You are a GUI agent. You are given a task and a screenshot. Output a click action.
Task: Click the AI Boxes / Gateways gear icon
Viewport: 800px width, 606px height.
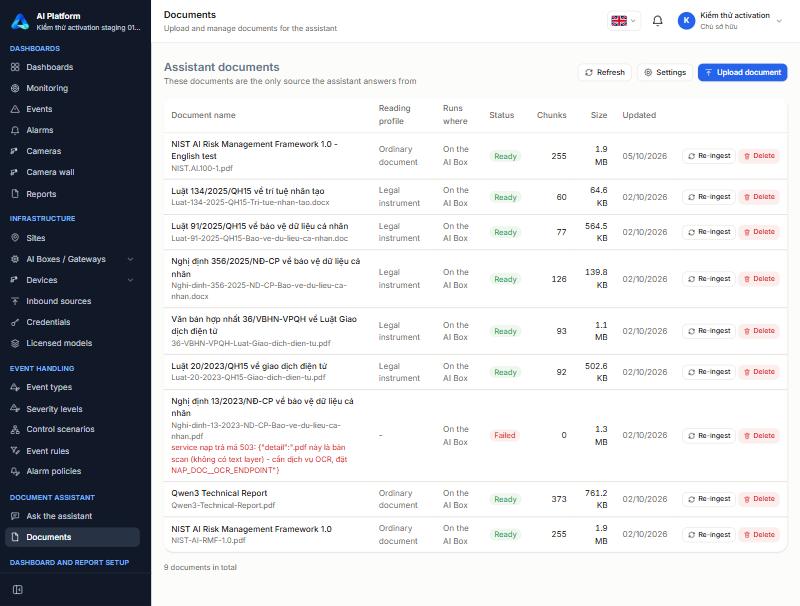coord(15,259)
